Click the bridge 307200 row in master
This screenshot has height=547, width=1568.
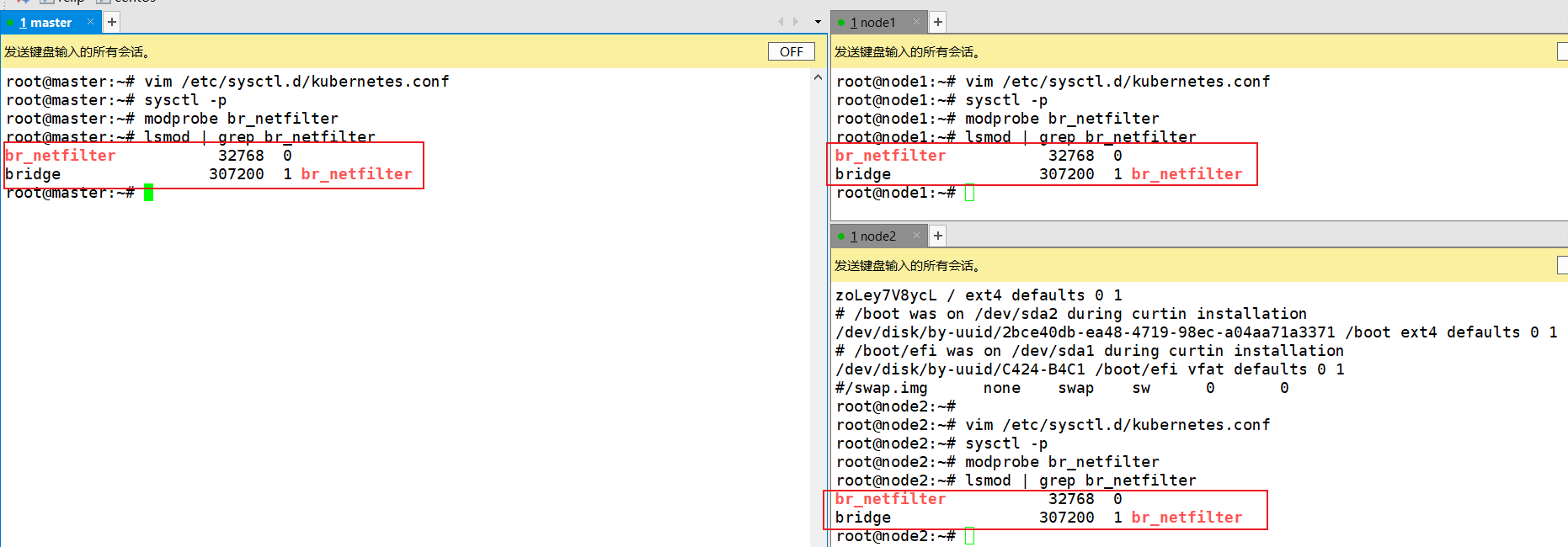tap(209, 174)
